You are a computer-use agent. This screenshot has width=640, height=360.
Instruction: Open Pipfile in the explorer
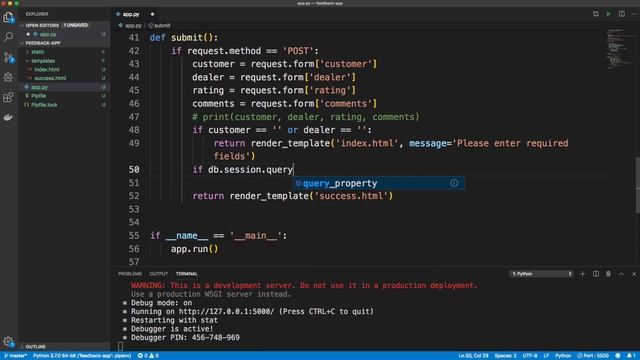coord(38,96)
